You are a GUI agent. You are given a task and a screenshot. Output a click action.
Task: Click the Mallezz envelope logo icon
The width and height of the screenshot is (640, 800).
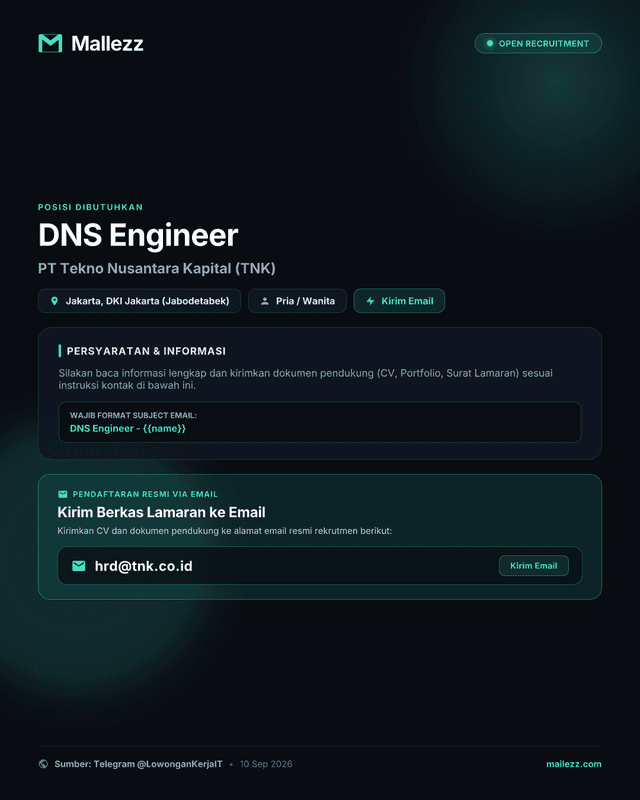click(50, 43)
